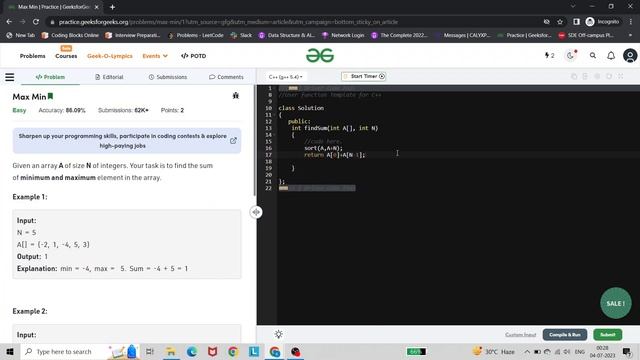This screenshot has width=640, height=360.
Task: Switch to the Editorial tab
Action: pyautogui.click(x=109, y=77)
